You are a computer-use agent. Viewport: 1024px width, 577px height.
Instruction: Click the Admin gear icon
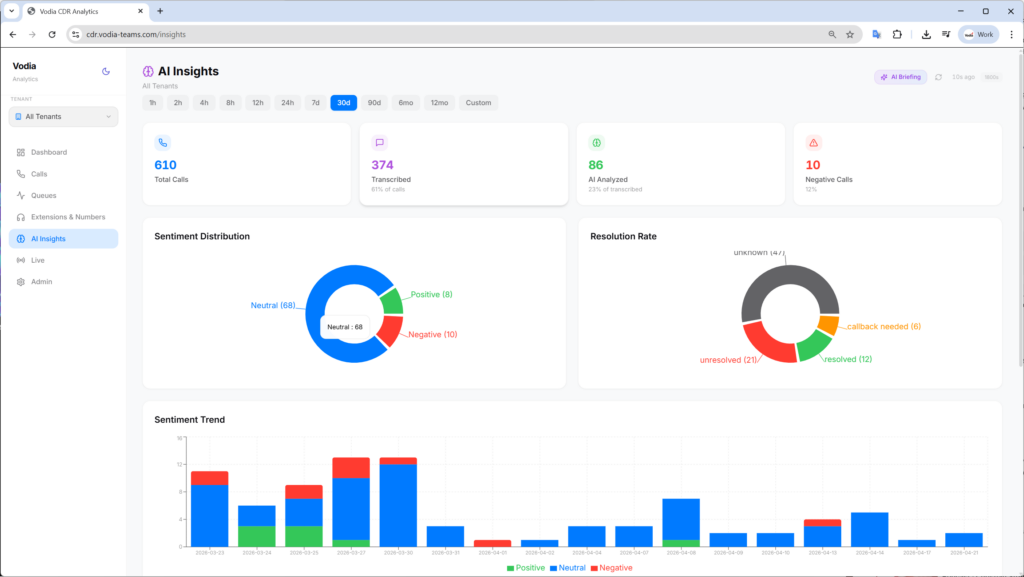(21, 281)
